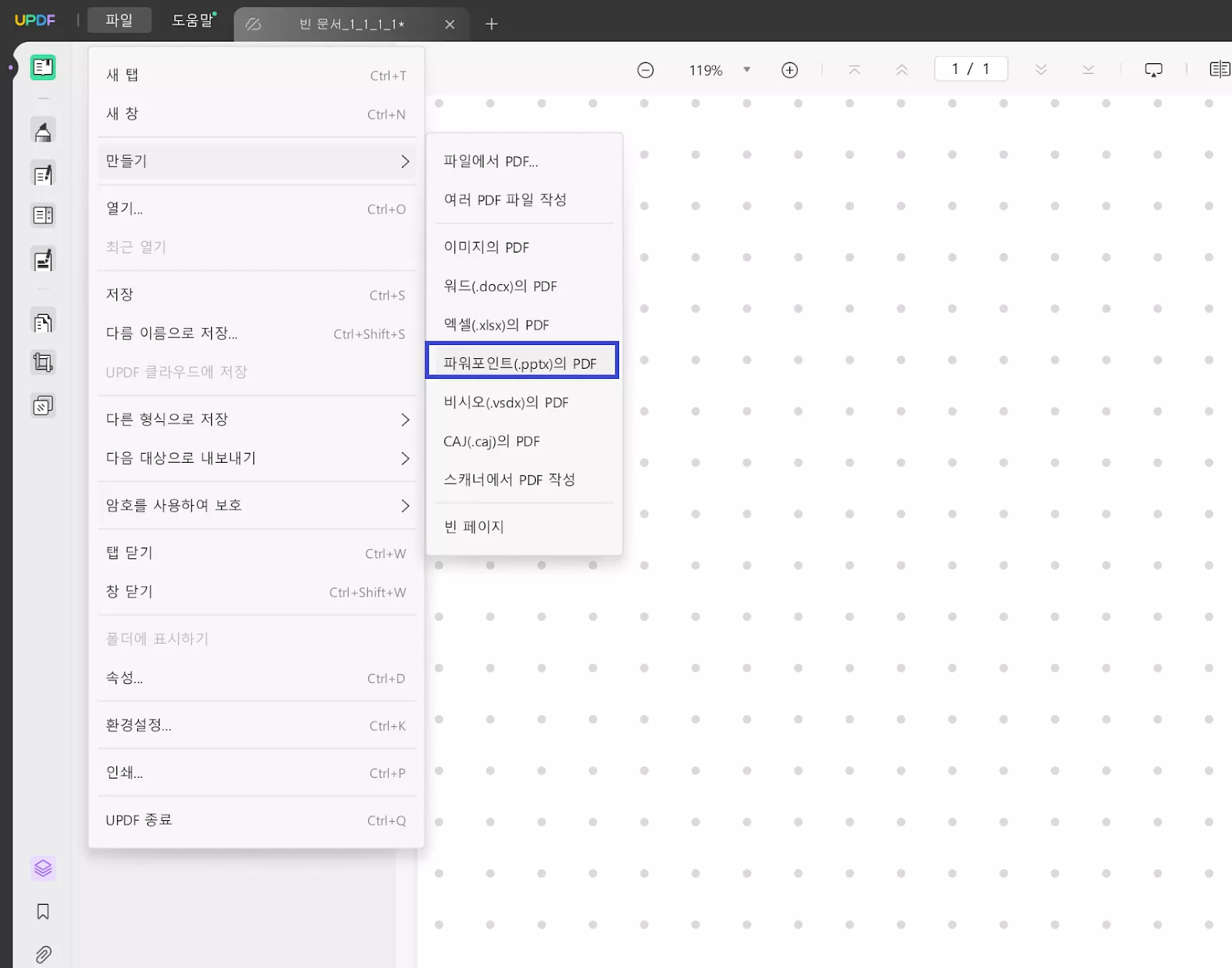This screenshot has height=968, width=1232.
Task: Go to previous page arrow
Action: tap(902, 69)
